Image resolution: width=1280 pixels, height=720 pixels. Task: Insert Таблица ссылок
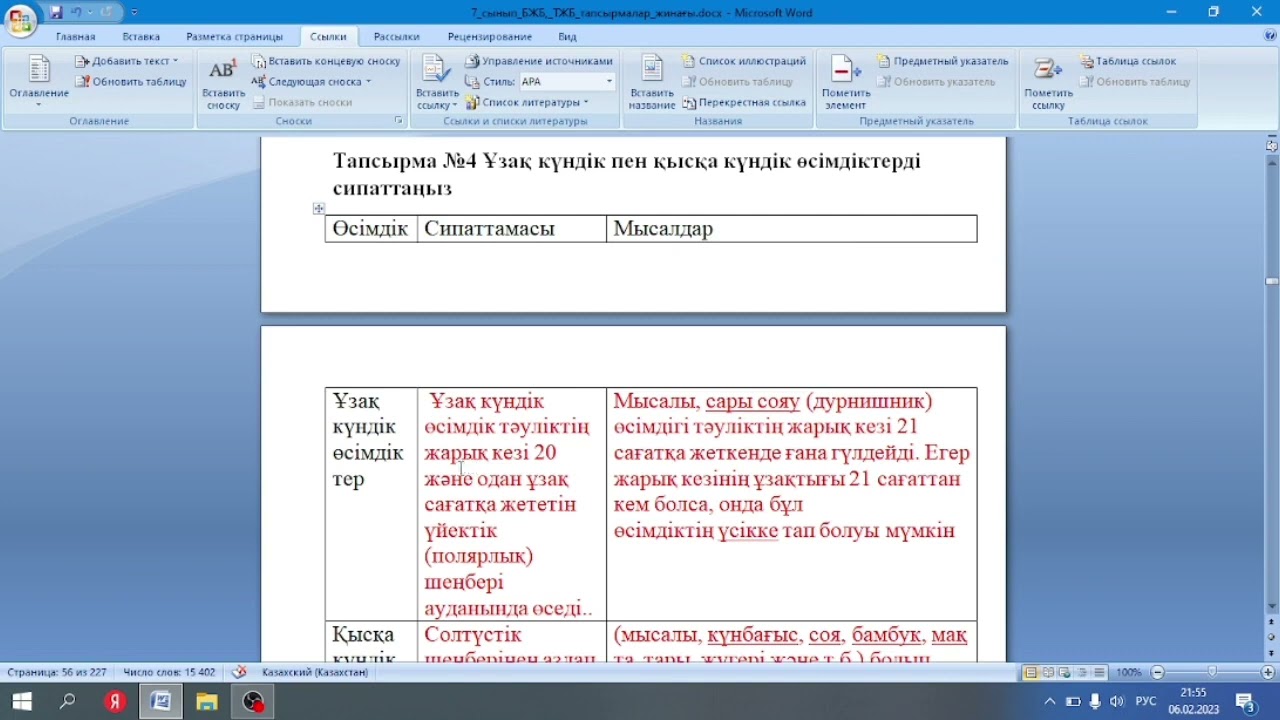1128,61
